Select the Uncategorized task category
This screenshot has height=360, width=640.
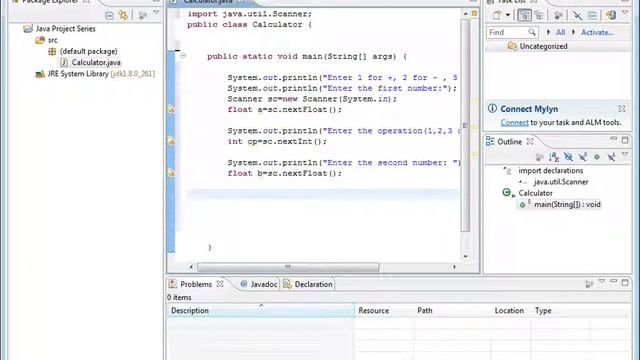click(x=543, y=46)
